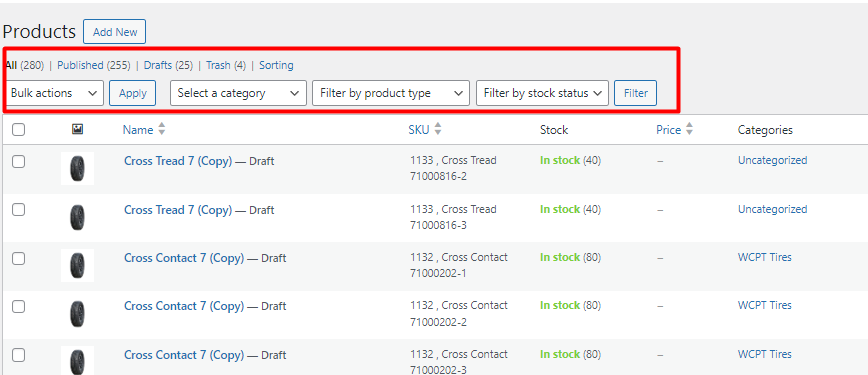The width and height of the screenshot is (868, 375).
Task: Open Cross Contact 7 (Copy) with SKU 71000202-2
Action: pos(184,306)
